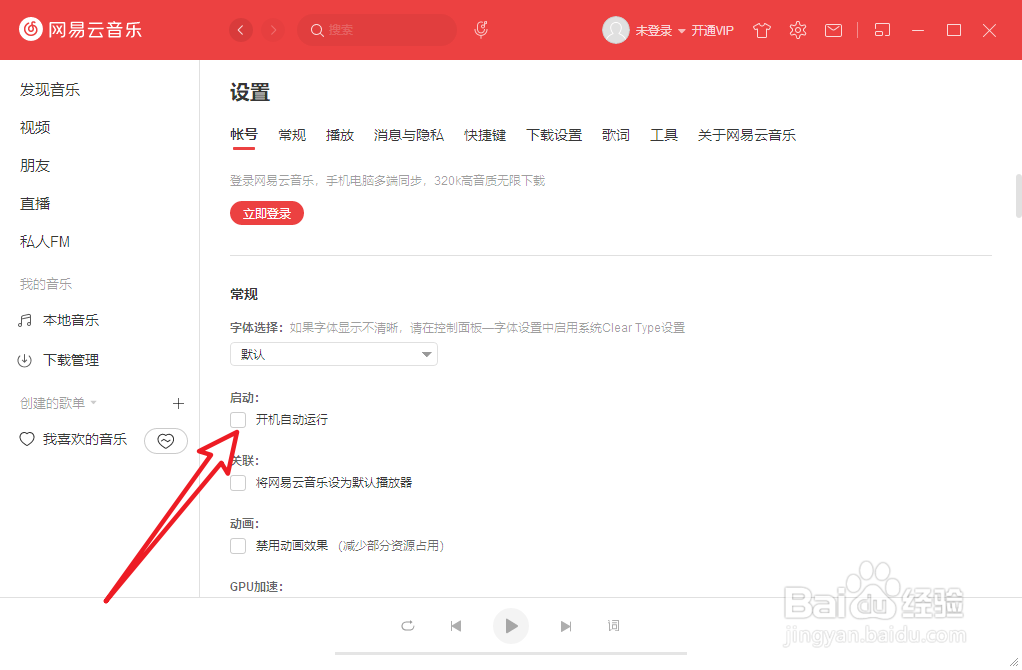
Task: Click the heartbeat mode icon
Action: 166,441
